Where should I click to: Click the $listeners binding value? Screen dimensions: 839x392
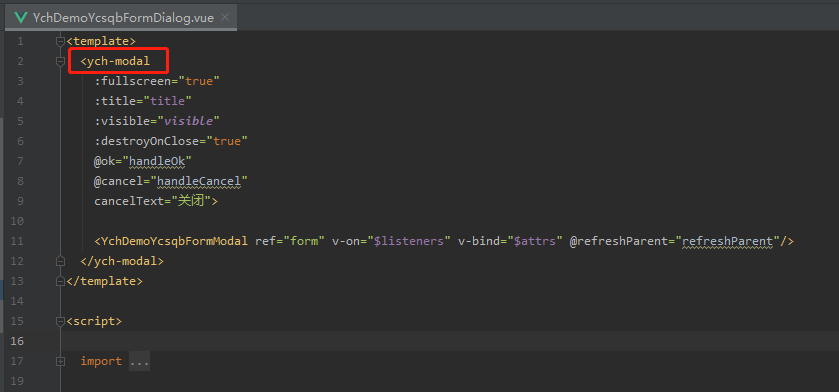pos(409,242)
